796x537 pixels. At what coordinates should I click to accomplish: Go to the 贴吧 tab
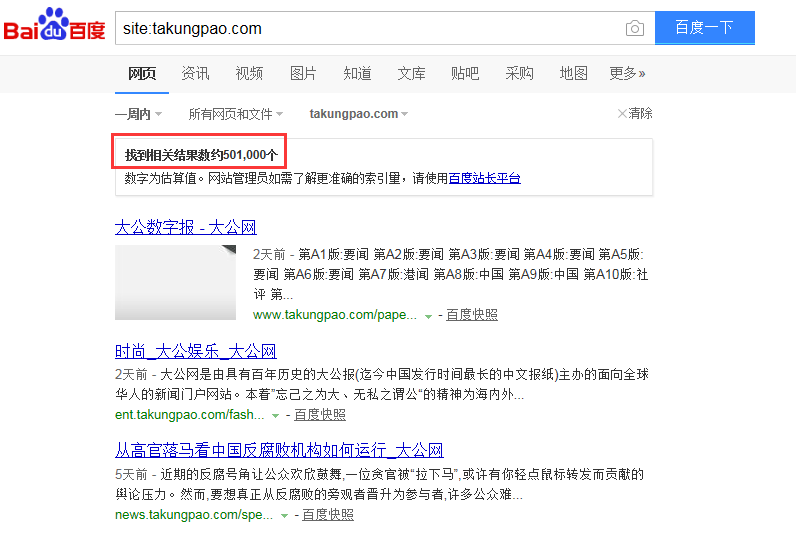[x=465, y=74]
